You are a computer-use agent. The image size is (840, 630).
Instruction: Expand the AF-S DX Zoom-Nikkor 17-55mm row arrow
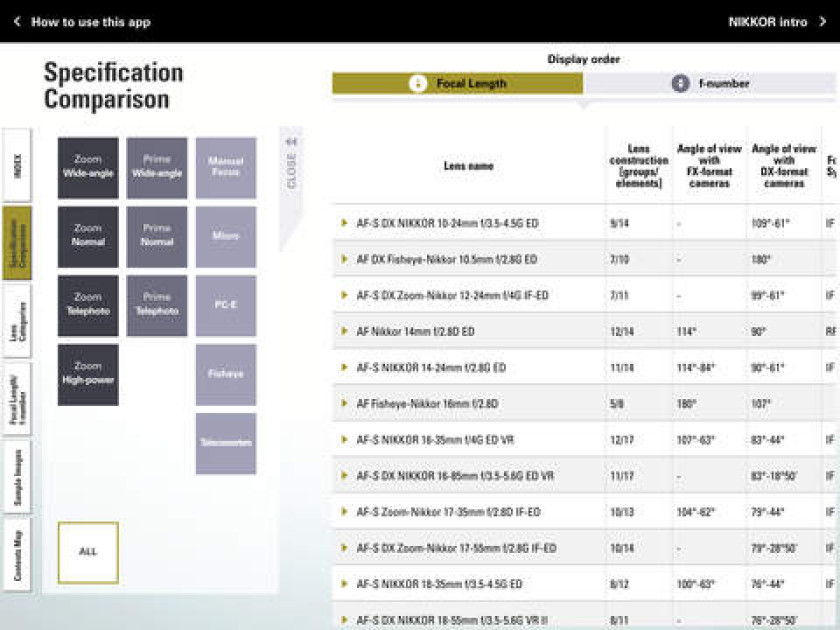point(344,548)
